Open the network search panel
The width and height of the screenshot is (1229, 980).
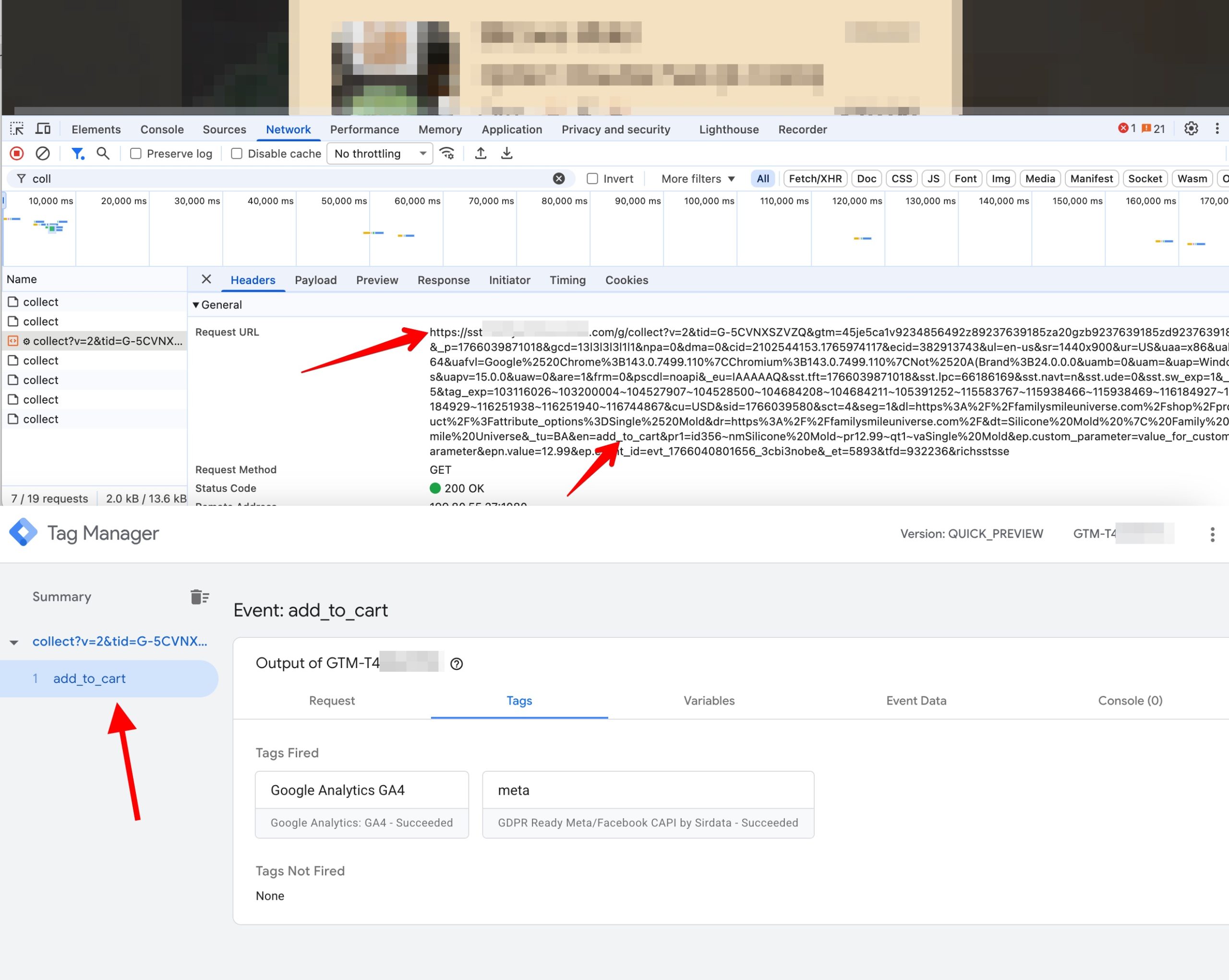point(103,153)
